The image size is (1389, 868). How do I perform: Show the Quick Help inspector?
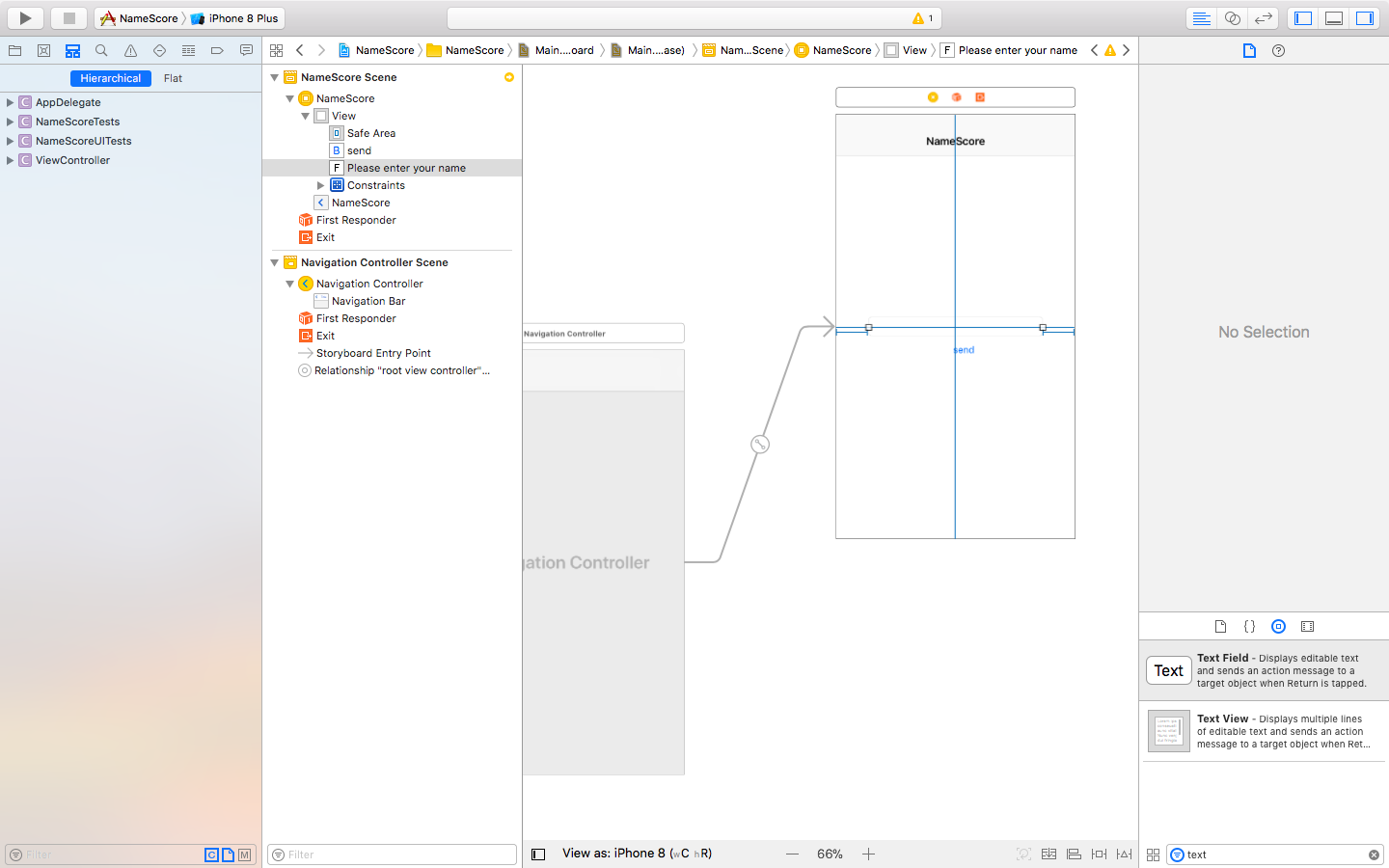pyautogui.click(x=1278, y=50)
